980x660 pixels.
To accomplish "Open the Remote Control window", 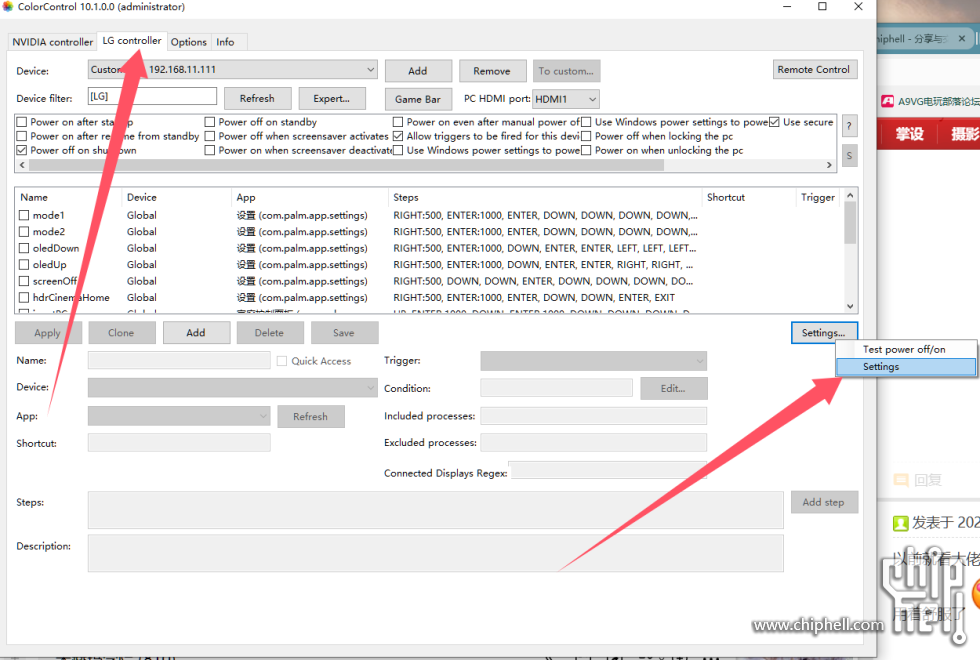I will coord(814,69).
